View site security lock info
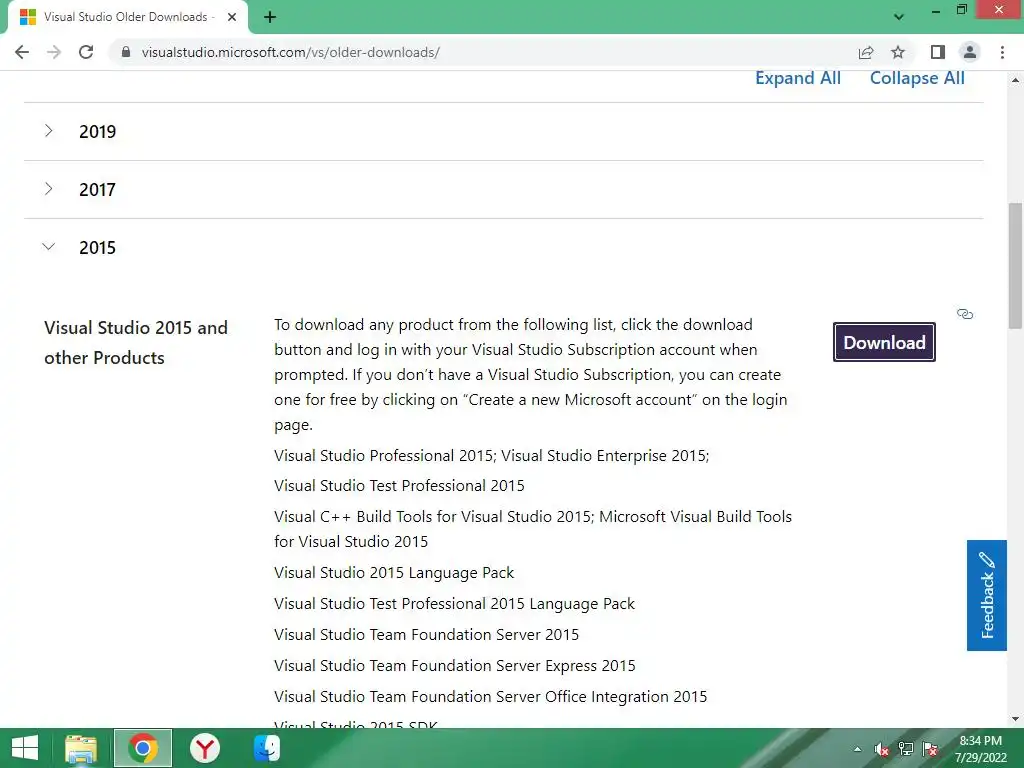This screenshot has height=768, width=1024. (x=126, y=52)
